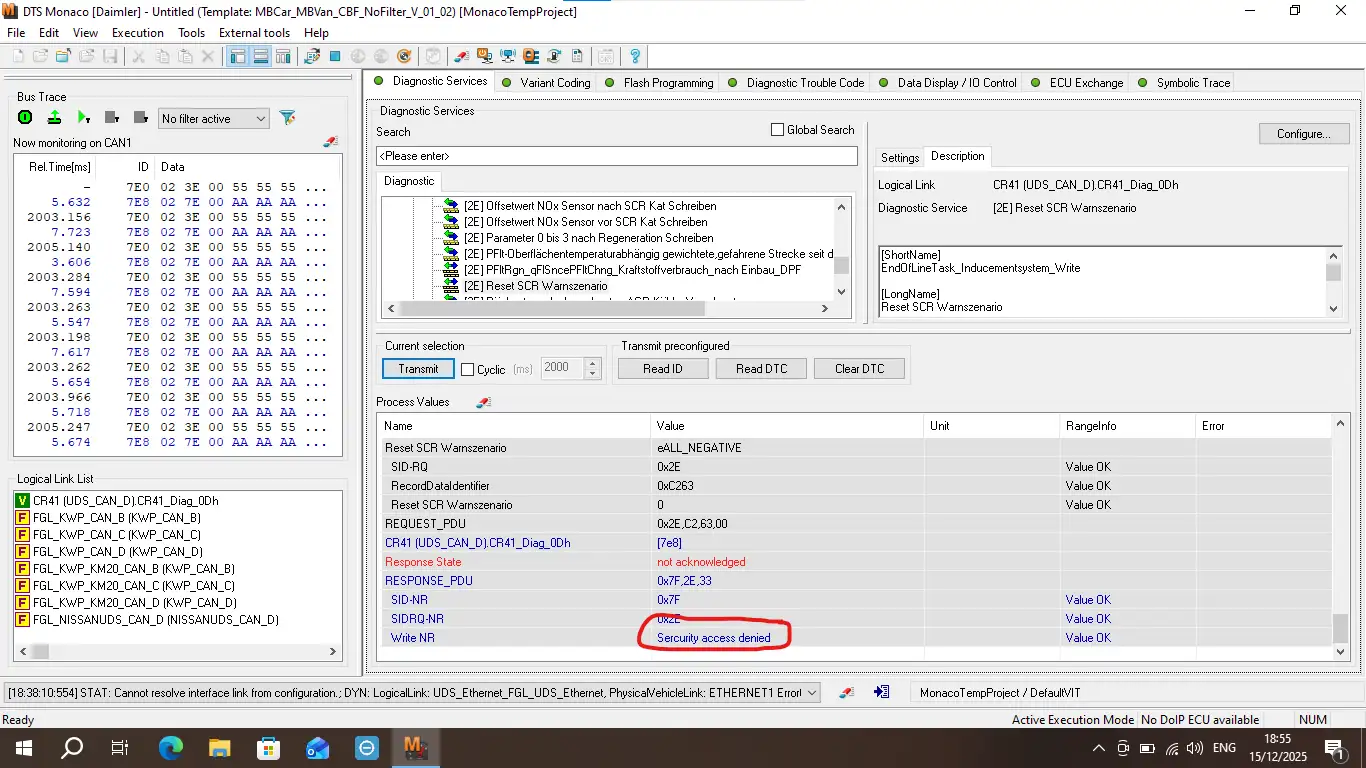Select '[2E] Offsetwert NOx Sensor vor SCR Kat Schreiben'
The width and height of the screenshot is (1366, 768).
click(x=586, y=222)
